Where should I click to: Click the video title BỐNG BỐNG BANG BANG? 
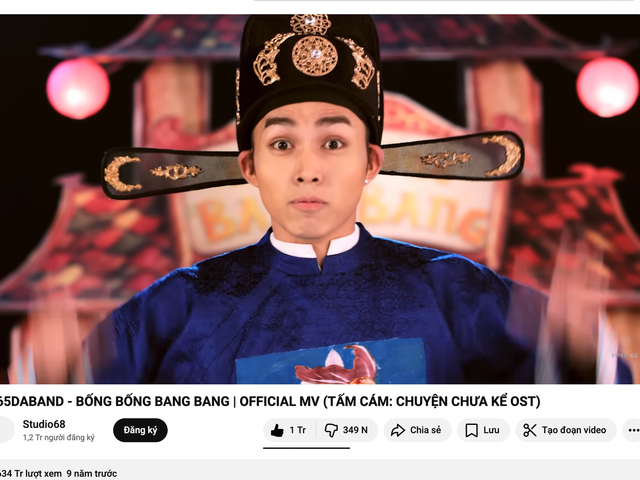153,401
